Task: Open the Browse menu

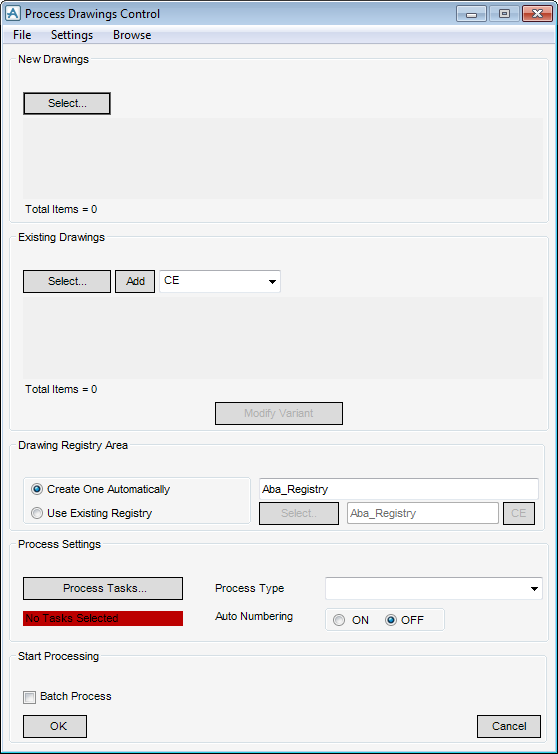Action: click(x=132, y=35)
